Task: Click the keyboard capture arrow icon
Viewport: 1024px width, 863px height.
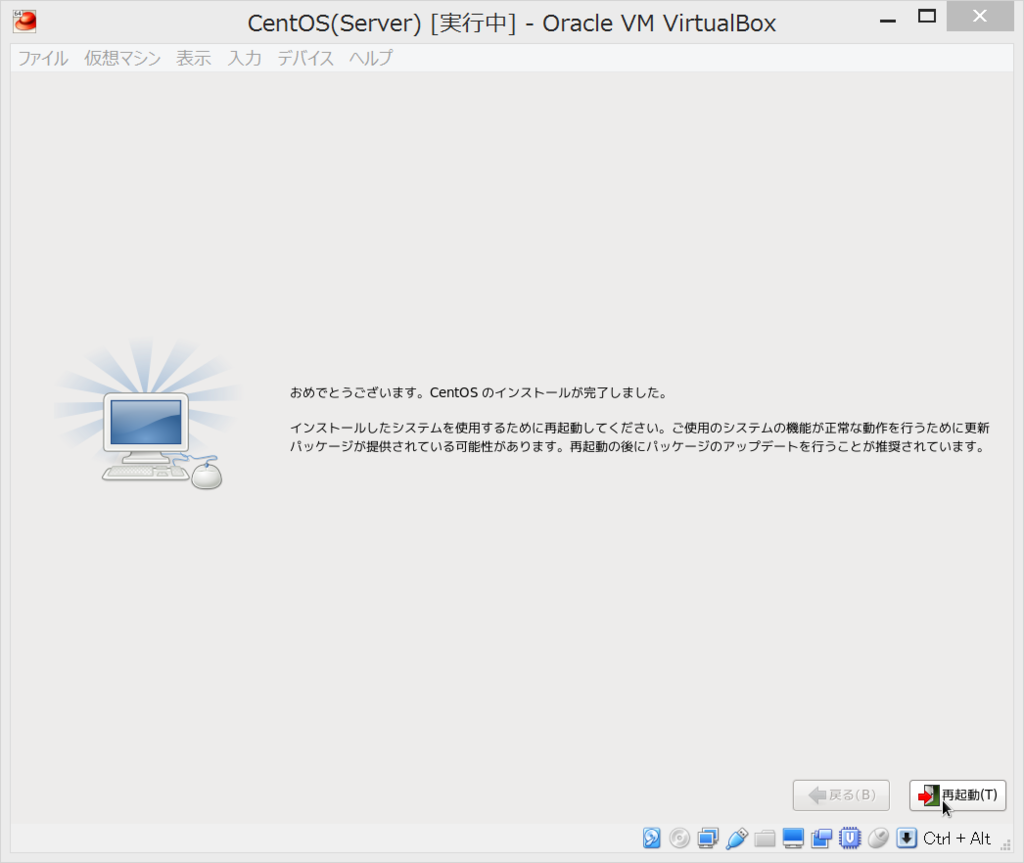Action: (x=906, y=838)
